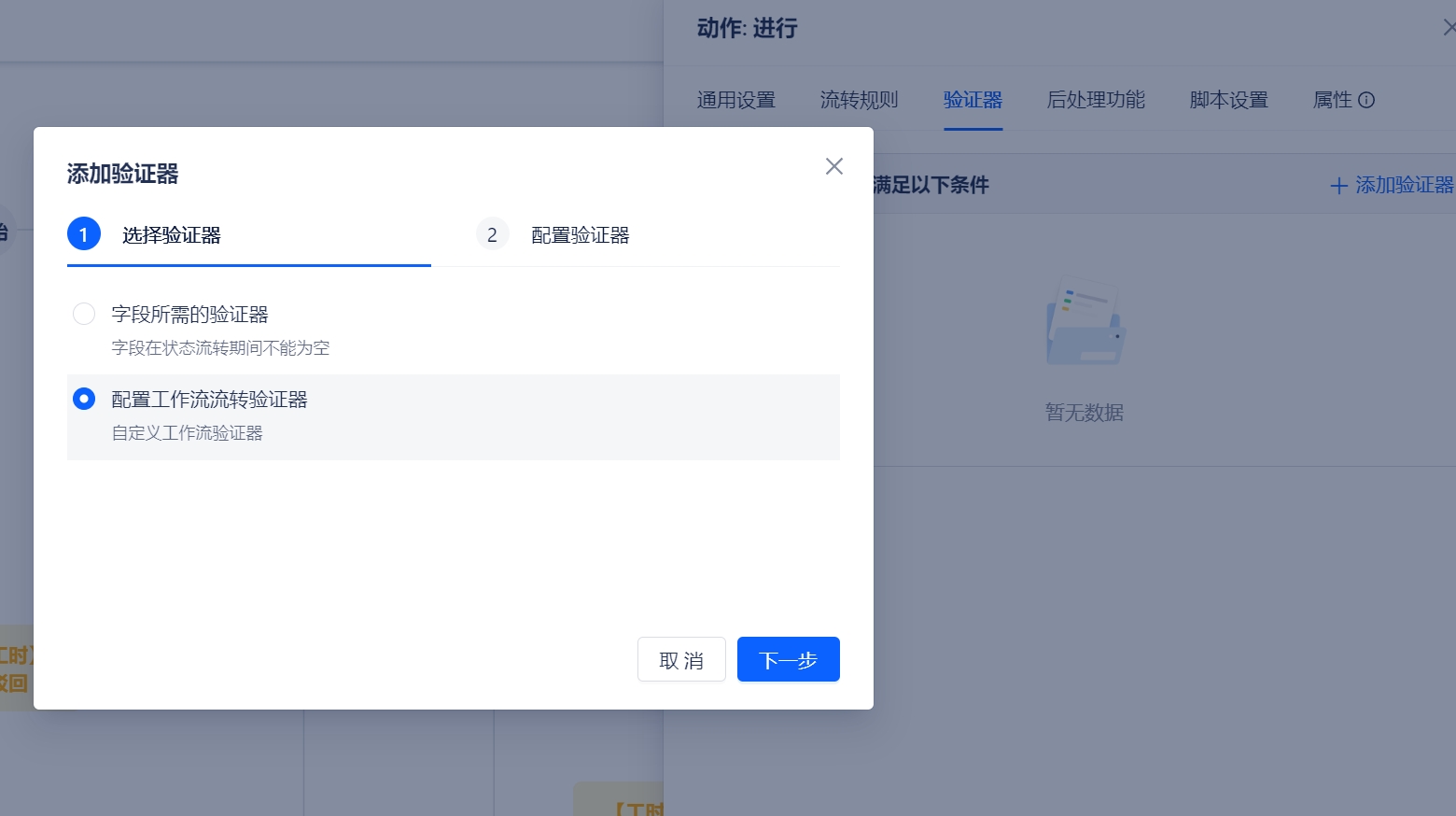Select the 配置工作流流转验证器 option
Screen dimensions: 1456x816
[84, 398]
